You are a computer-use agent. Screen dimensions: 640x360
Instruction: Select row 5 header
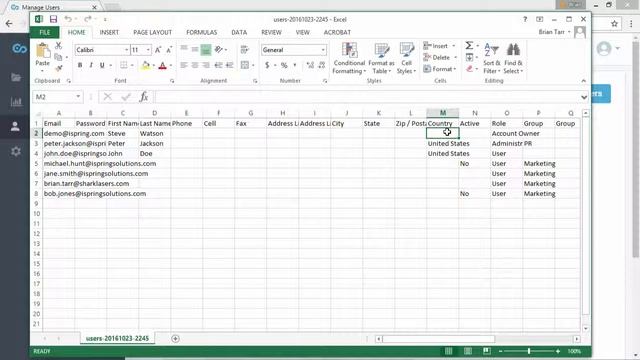point(36,164)
